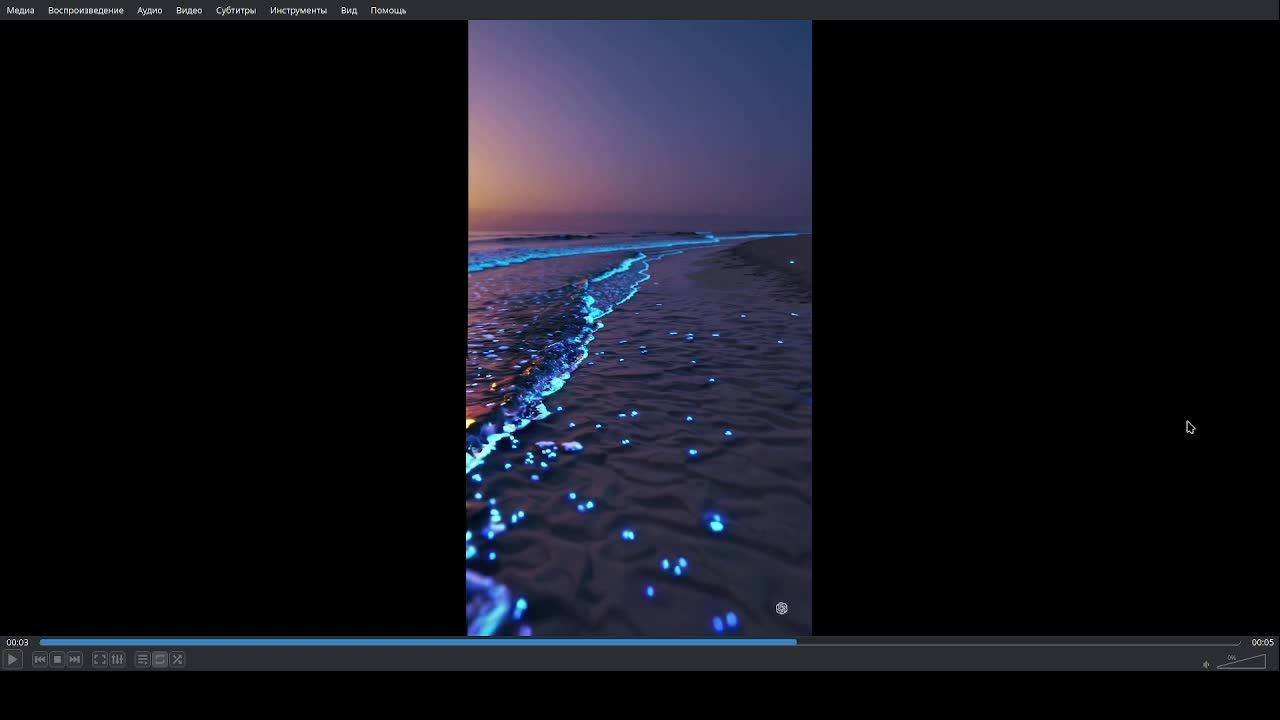Open the Вид menu
Viewport: 1280px width, 720px height.
(349, 10)
